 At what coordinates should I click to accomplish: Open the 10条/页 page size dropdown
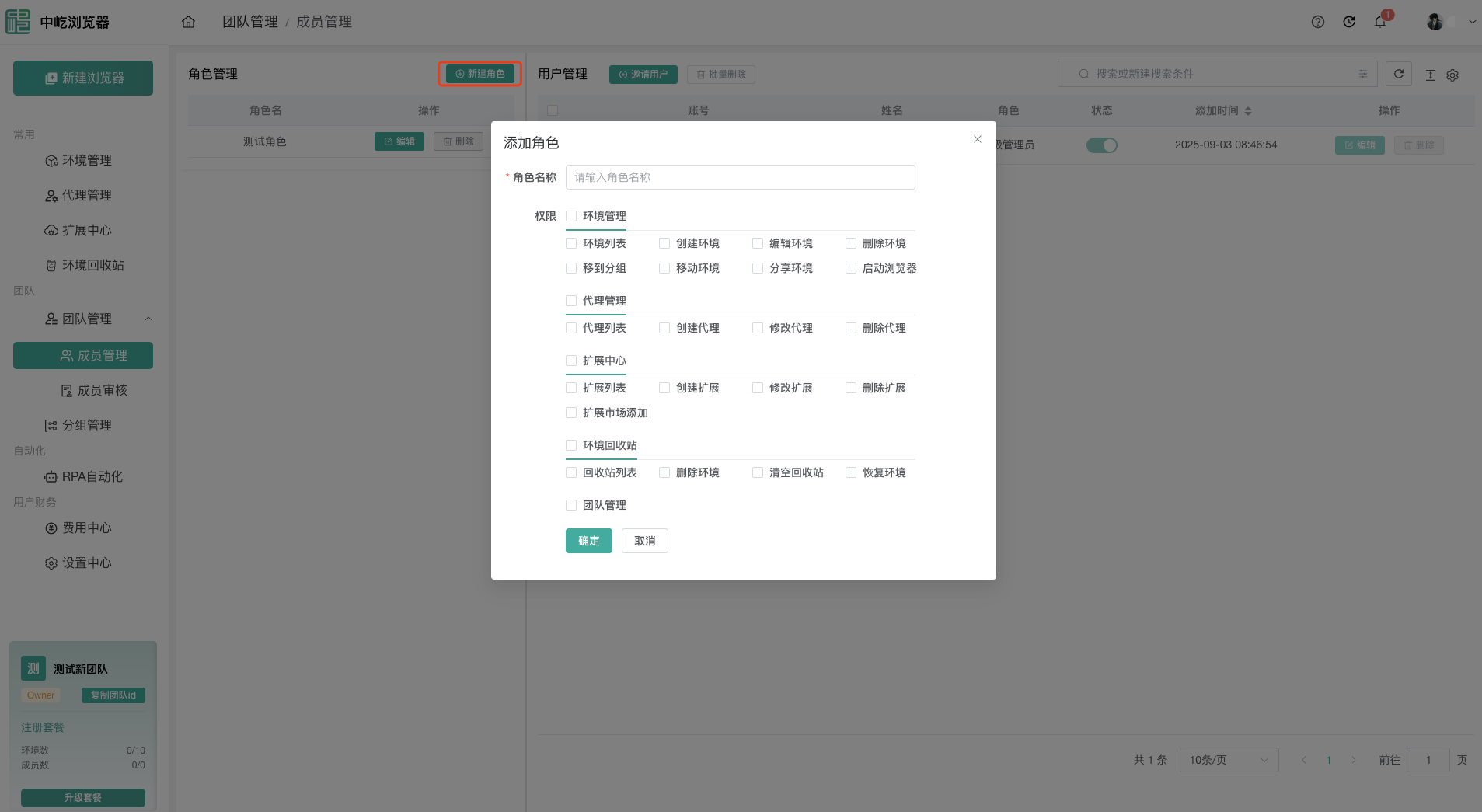click(x=1229, y=760)
